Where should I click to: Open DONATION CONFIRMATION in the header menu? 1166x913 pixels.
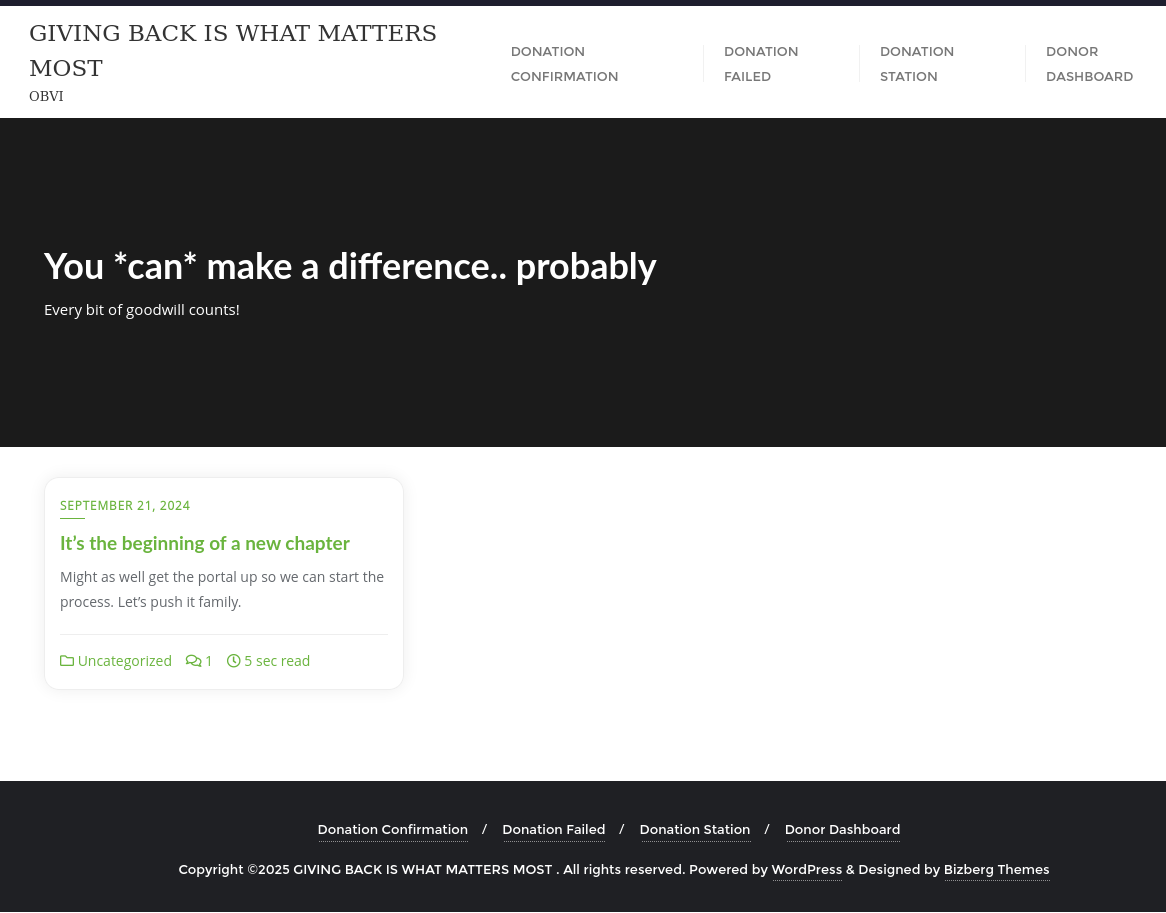click(x=564, y=63)
